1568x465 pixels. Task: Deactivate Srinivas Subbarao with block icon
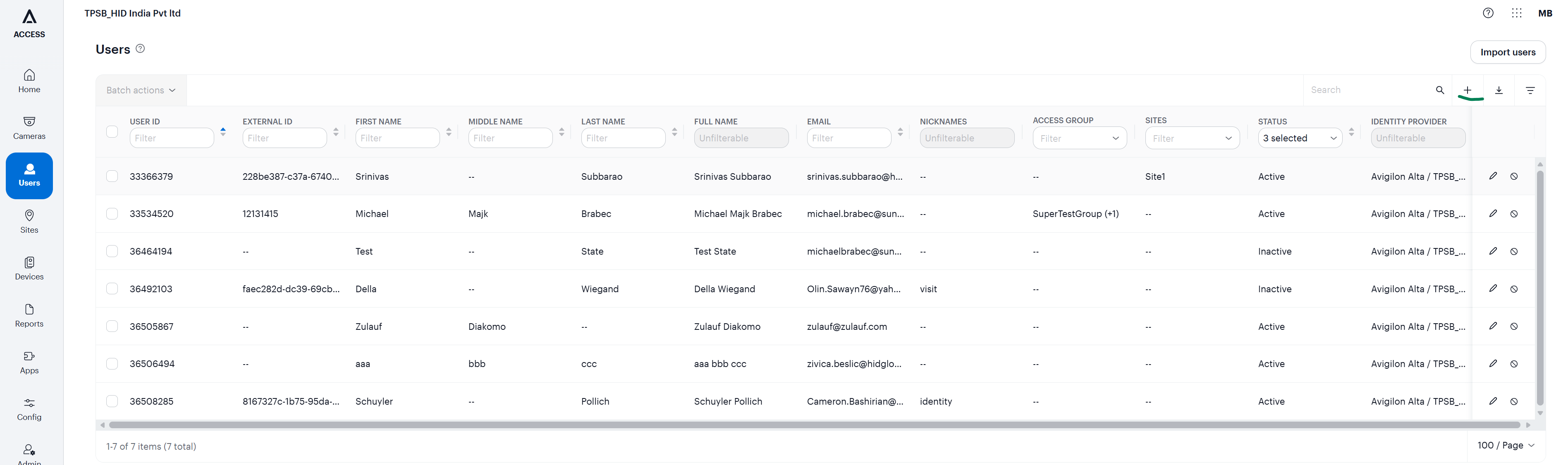coord(1514,176)
